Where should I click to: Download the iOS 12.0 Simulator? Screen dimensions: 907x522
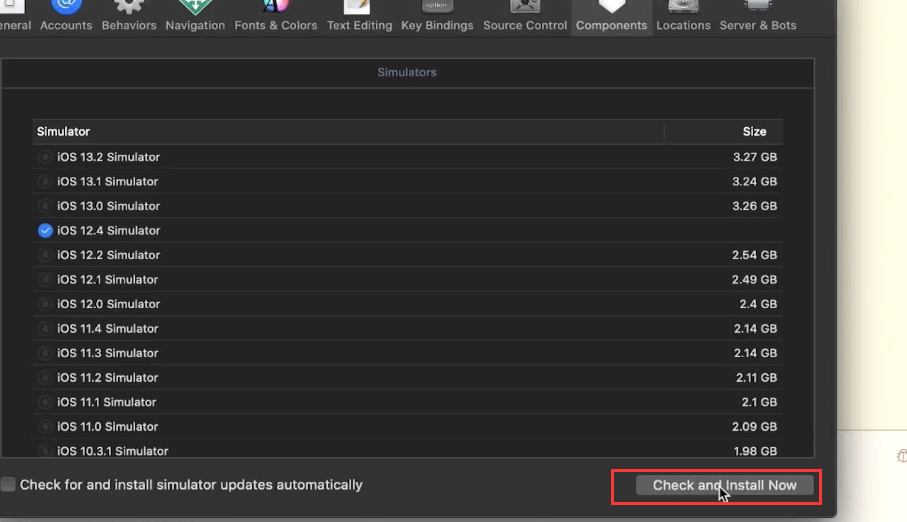pos(45,304)
